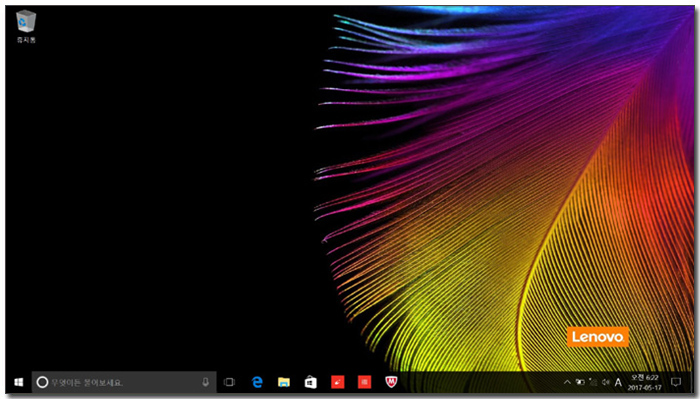Launch Microsoft Edge from taskbar
The image size is (700, 399).
point(257,382)
